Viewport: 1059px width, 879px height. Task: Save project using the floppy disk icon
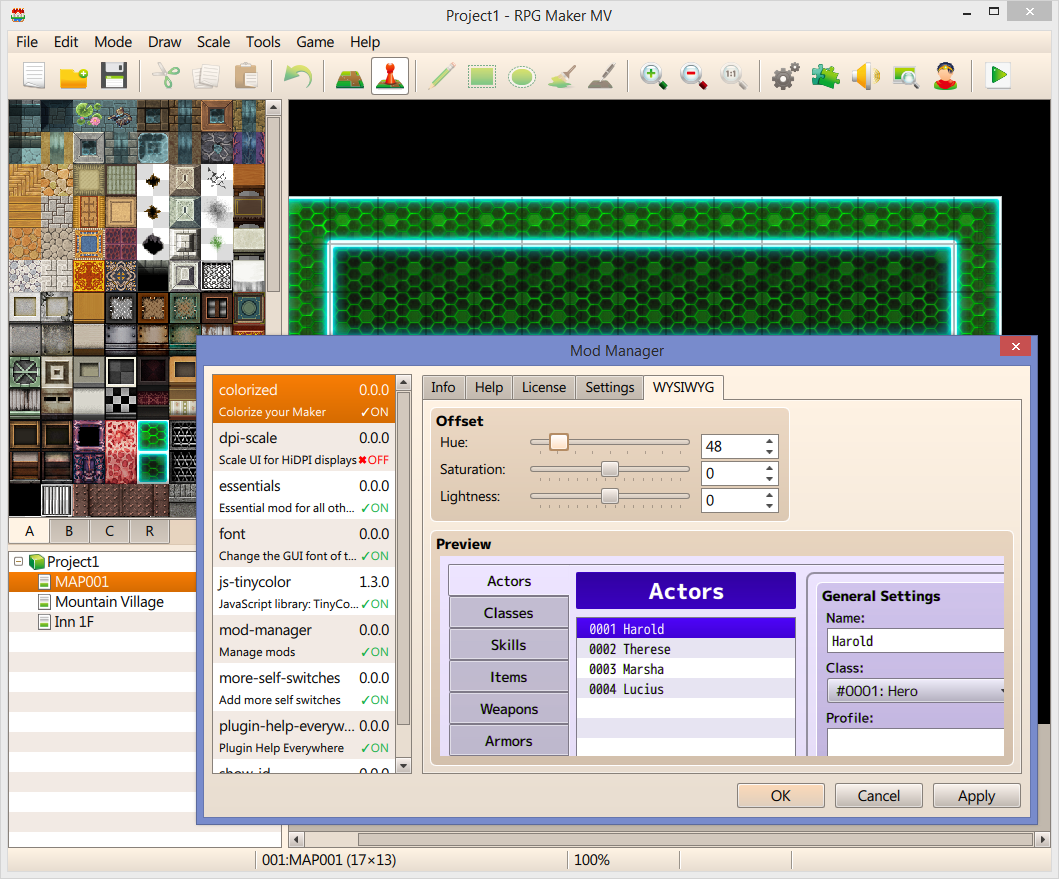(114, 76)
